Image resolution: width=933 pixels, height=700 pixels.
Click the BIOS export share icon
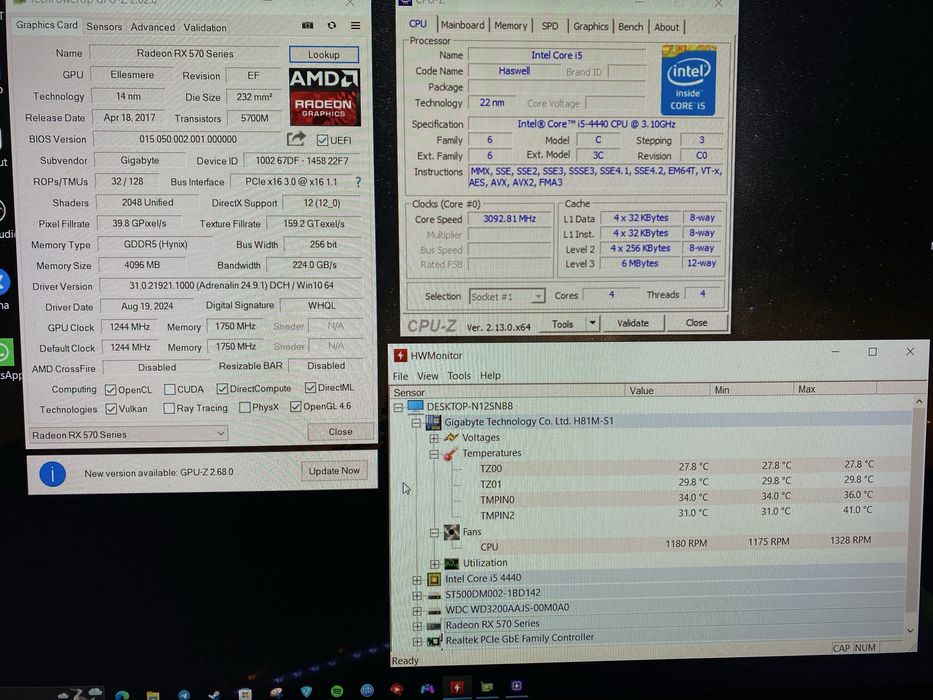click(296, 139)
